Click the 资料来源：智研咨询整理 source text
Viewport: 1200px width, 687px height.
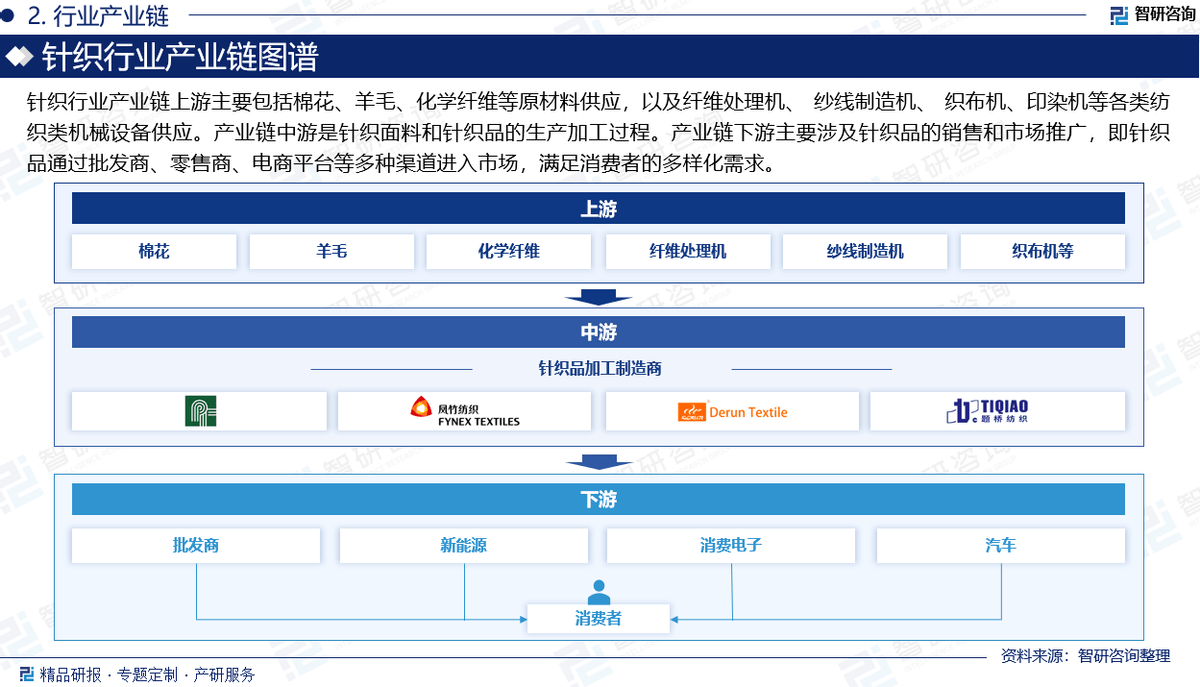pyautogui.click(x=1084, y=656)
